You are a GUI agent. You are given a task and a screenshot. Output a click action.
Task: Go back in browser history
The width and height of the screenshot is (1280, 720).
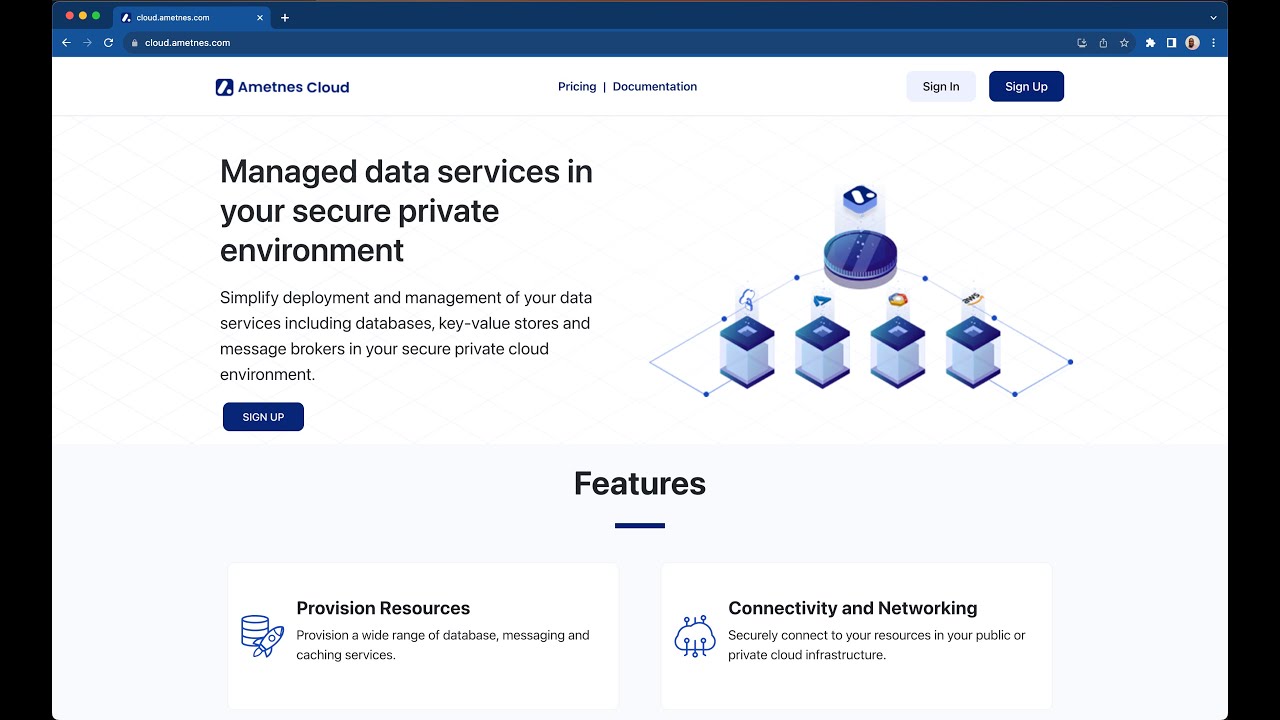pos(66,43)
